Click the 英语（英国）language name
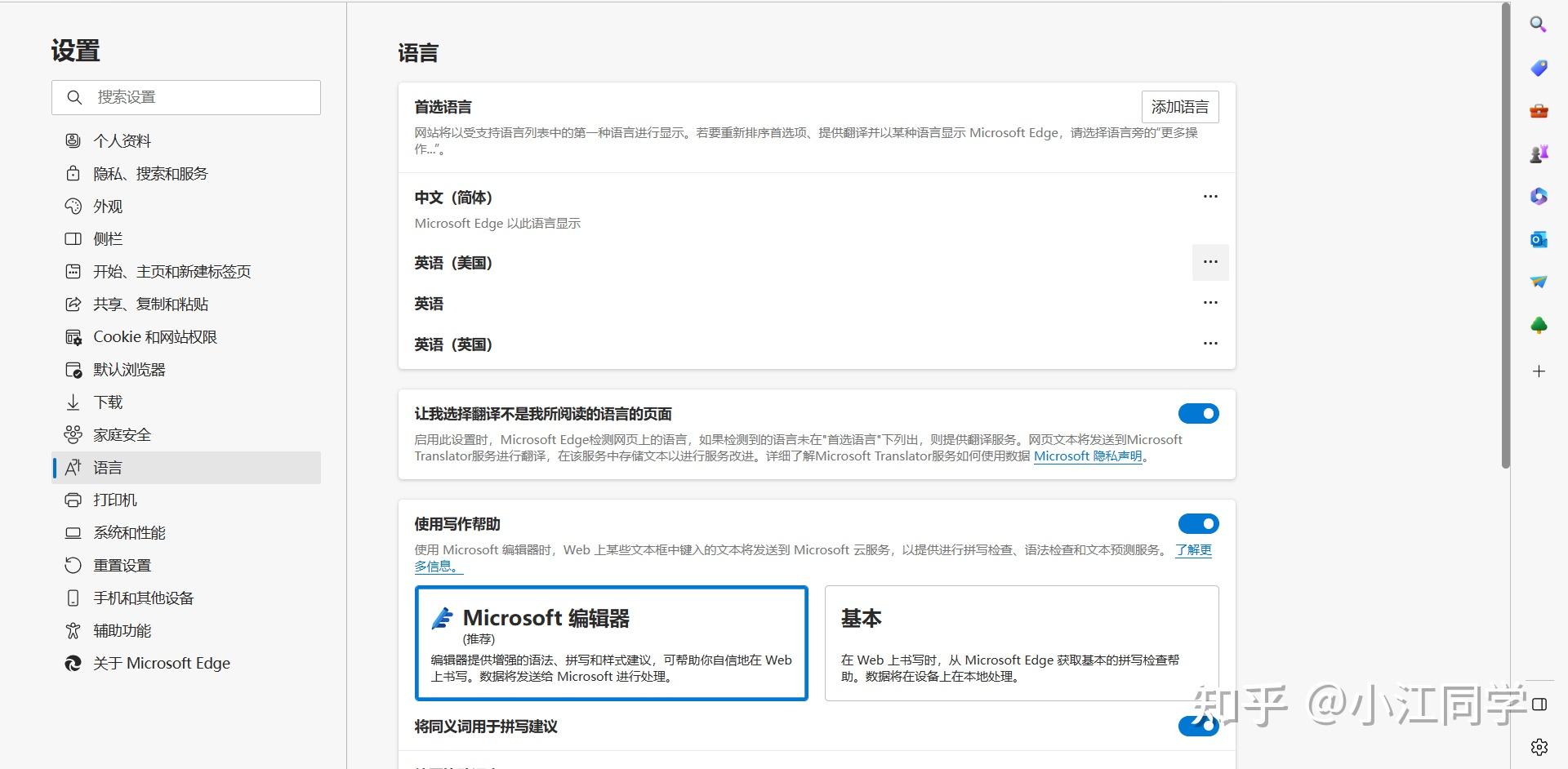This screenshot has height=769, width=1568. click(x=453, y=344)
